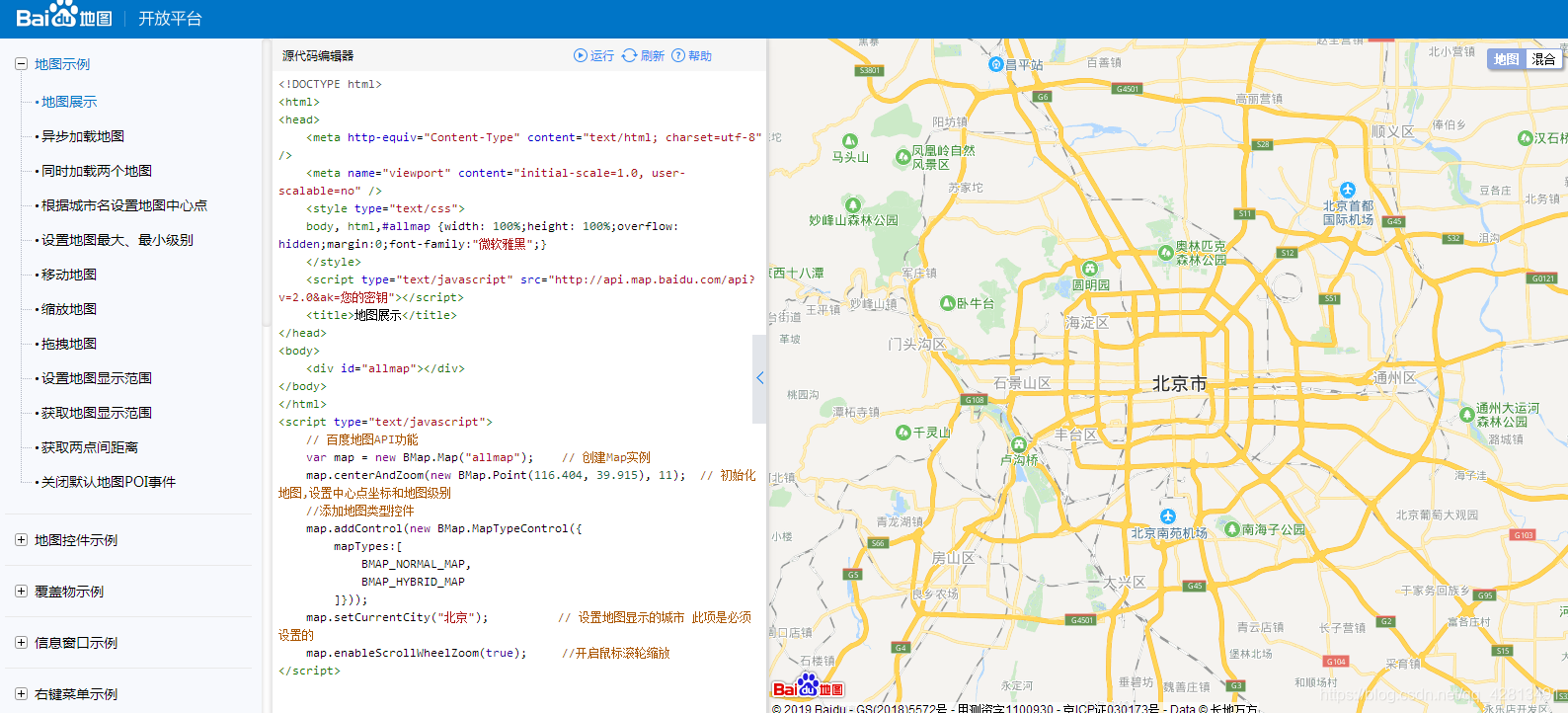Select the 地图展示 example
The width and height of the screenshot is (1568, 713).
[69, 102]
